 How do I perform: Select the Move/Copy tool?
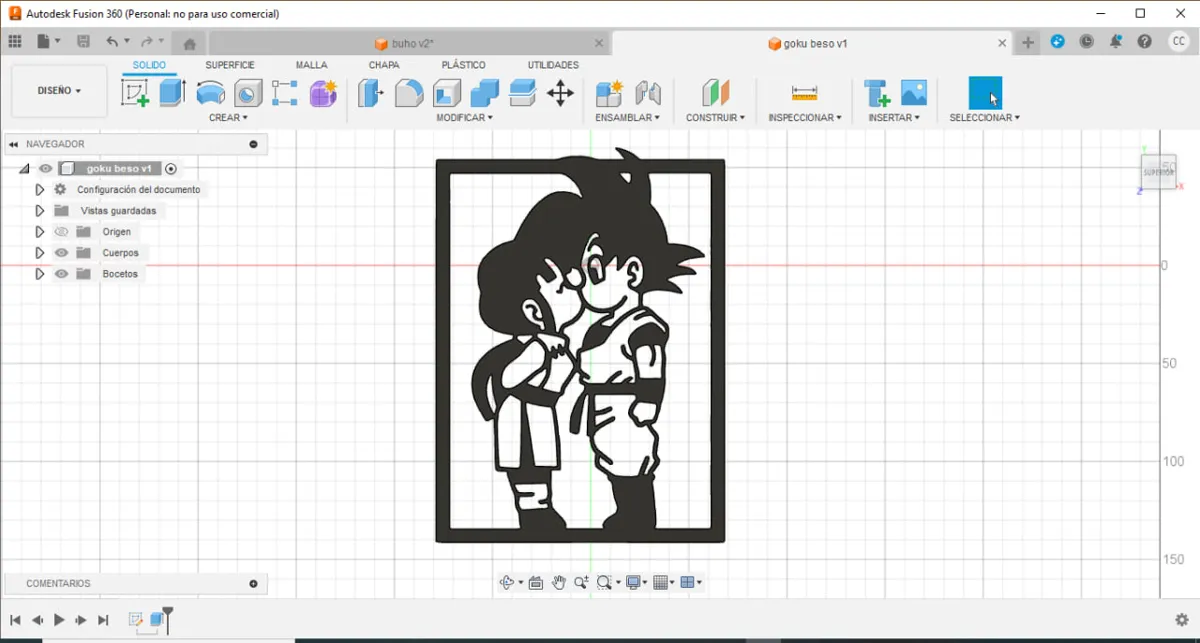pos(560,94)
